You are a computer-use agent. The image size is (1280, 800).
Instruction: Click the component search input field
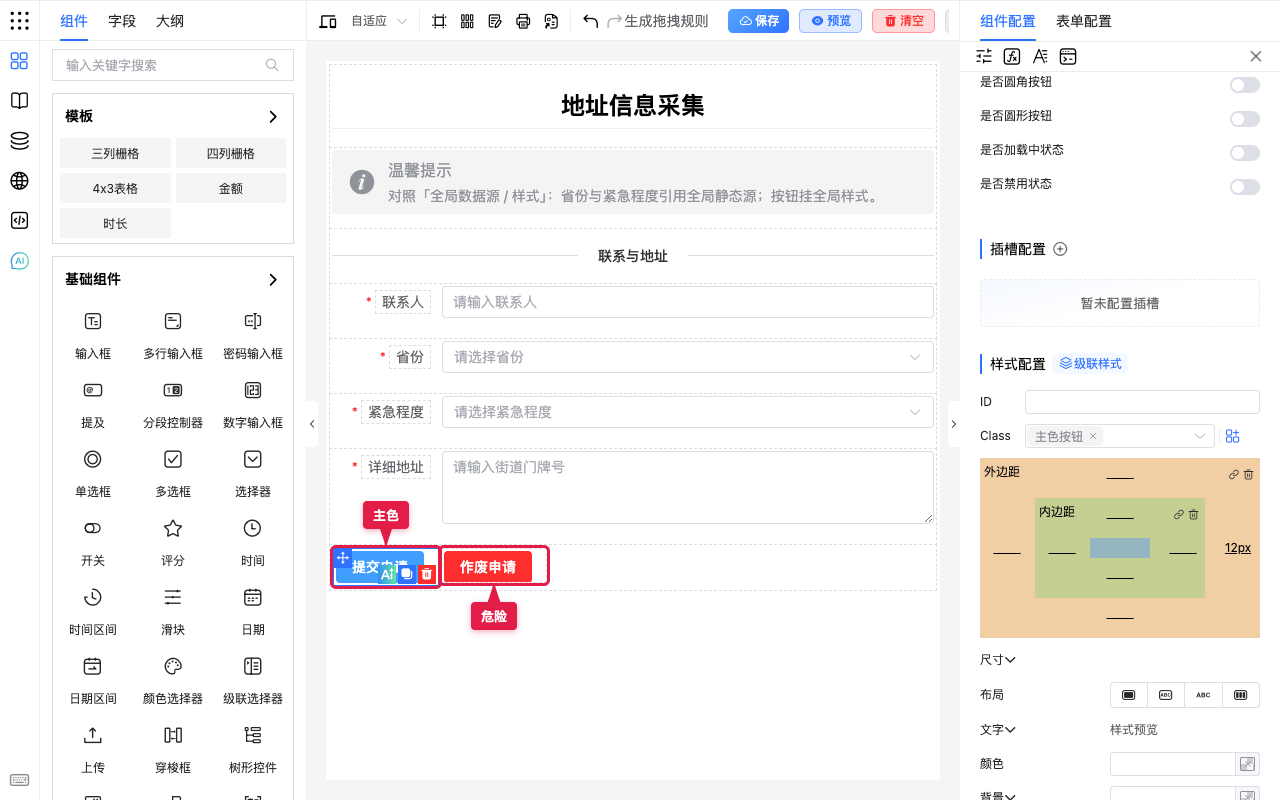pos(173,65)
